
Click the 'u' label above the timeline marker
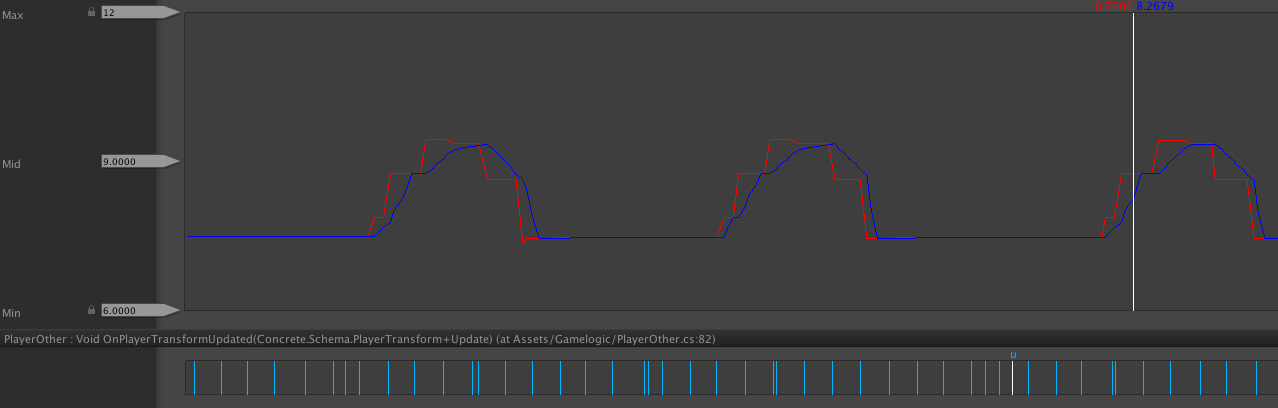1013,354
